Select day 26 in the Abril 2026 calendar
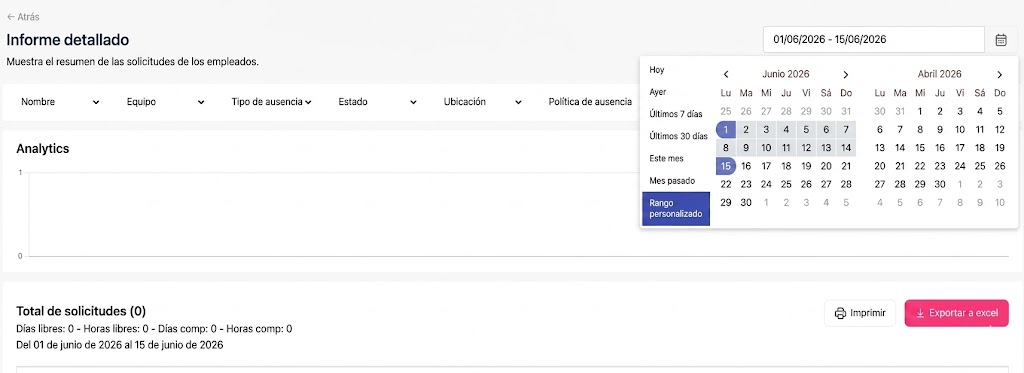 tap(1000, 166)
